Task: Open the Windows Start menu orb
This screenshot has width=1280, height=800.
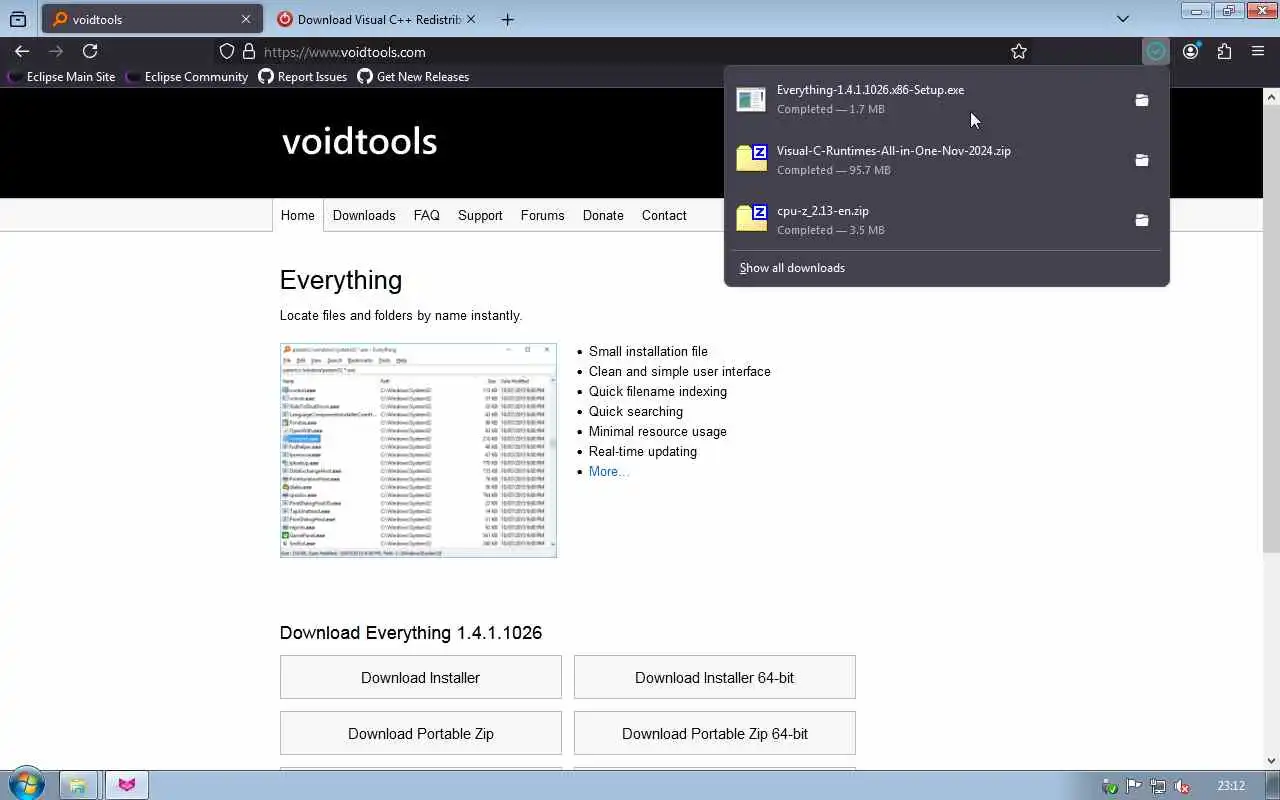Action: click(x=27, y=785)
